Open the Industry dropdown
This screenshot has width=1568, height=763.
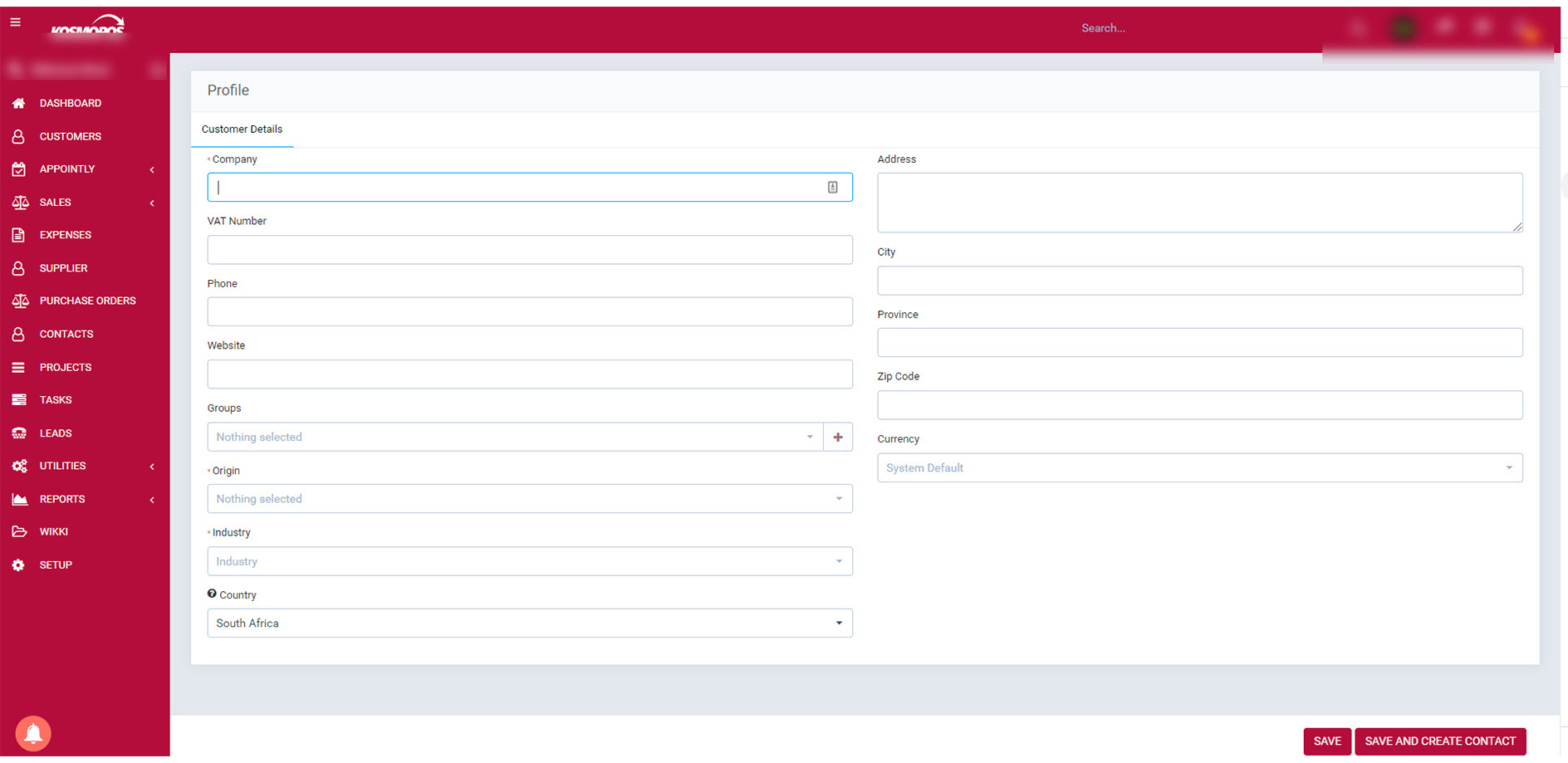530,561
